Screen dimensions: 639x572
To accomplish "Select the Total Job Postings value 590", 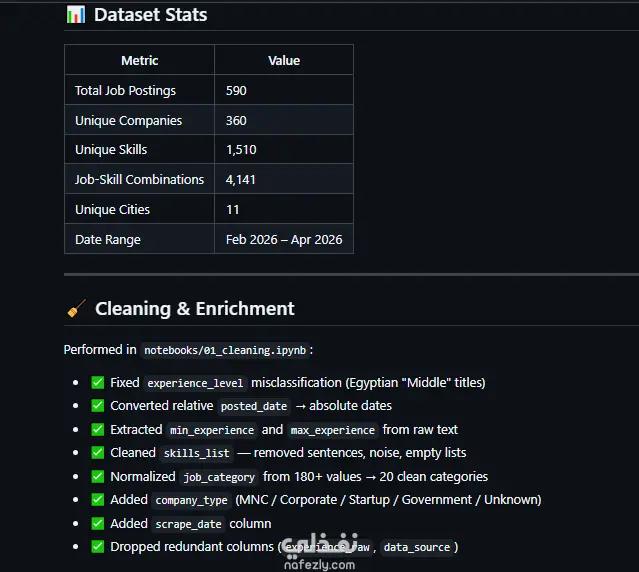I will [x=236, y=90].
